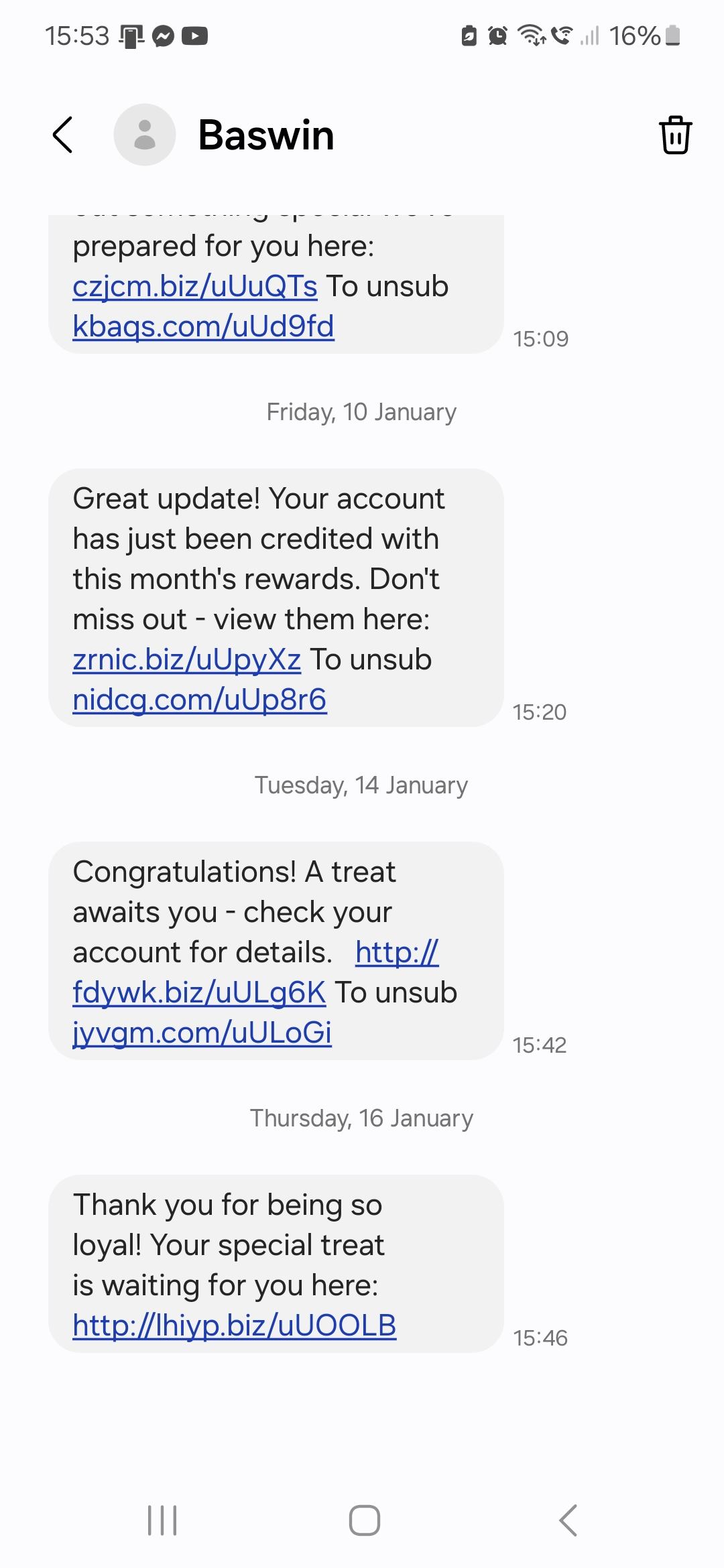Open the Messenger notification icon
The width and height of the screenshot is (724, 1568).
[x=163, y=36]
